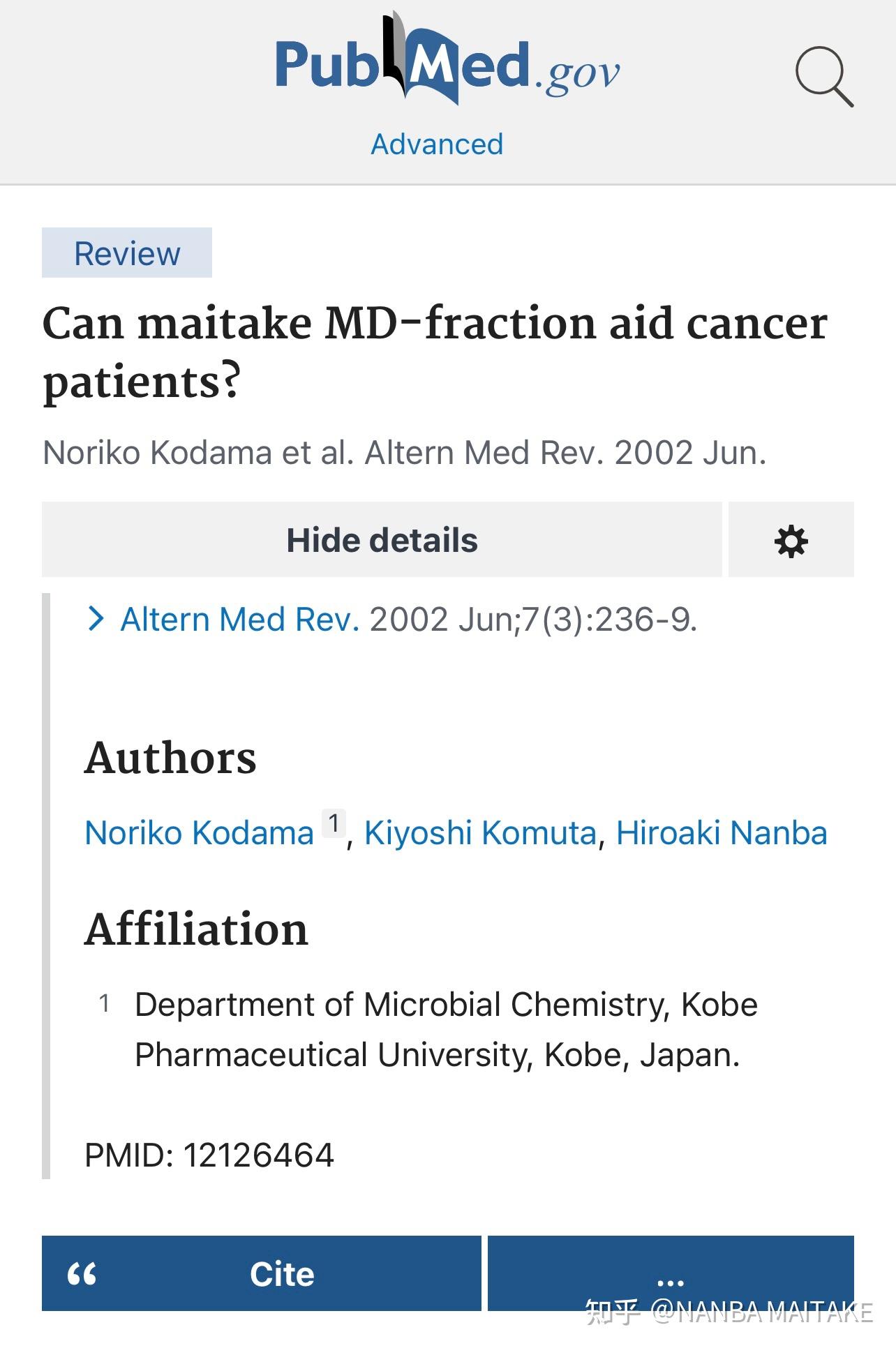Open the three-dots more actions button
The height and width of the screenshot is (1348, 896).
[671, 1273]
